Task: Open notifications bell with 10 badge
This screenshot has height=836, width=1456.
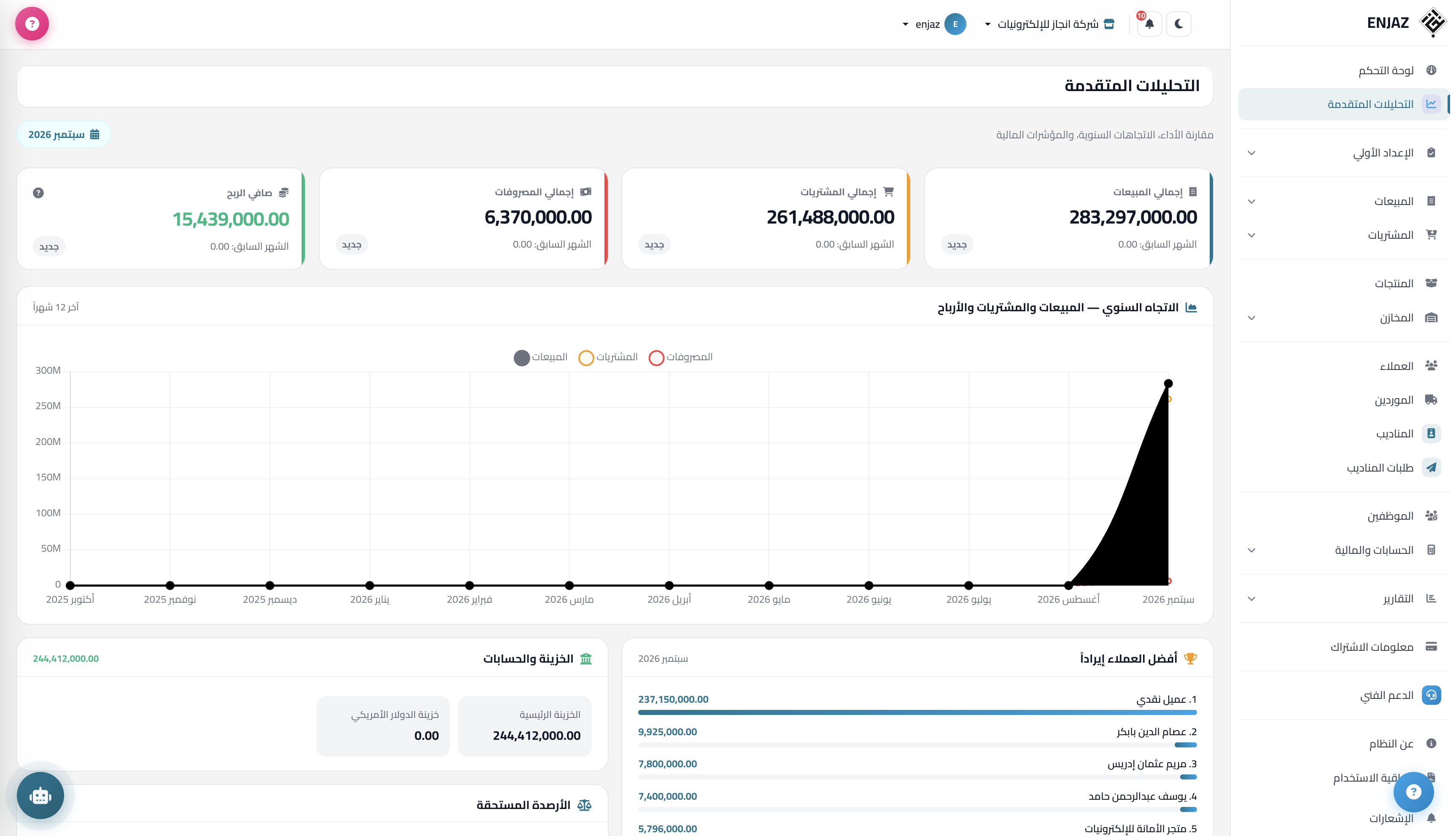Action: click(x=1149, y=24)
